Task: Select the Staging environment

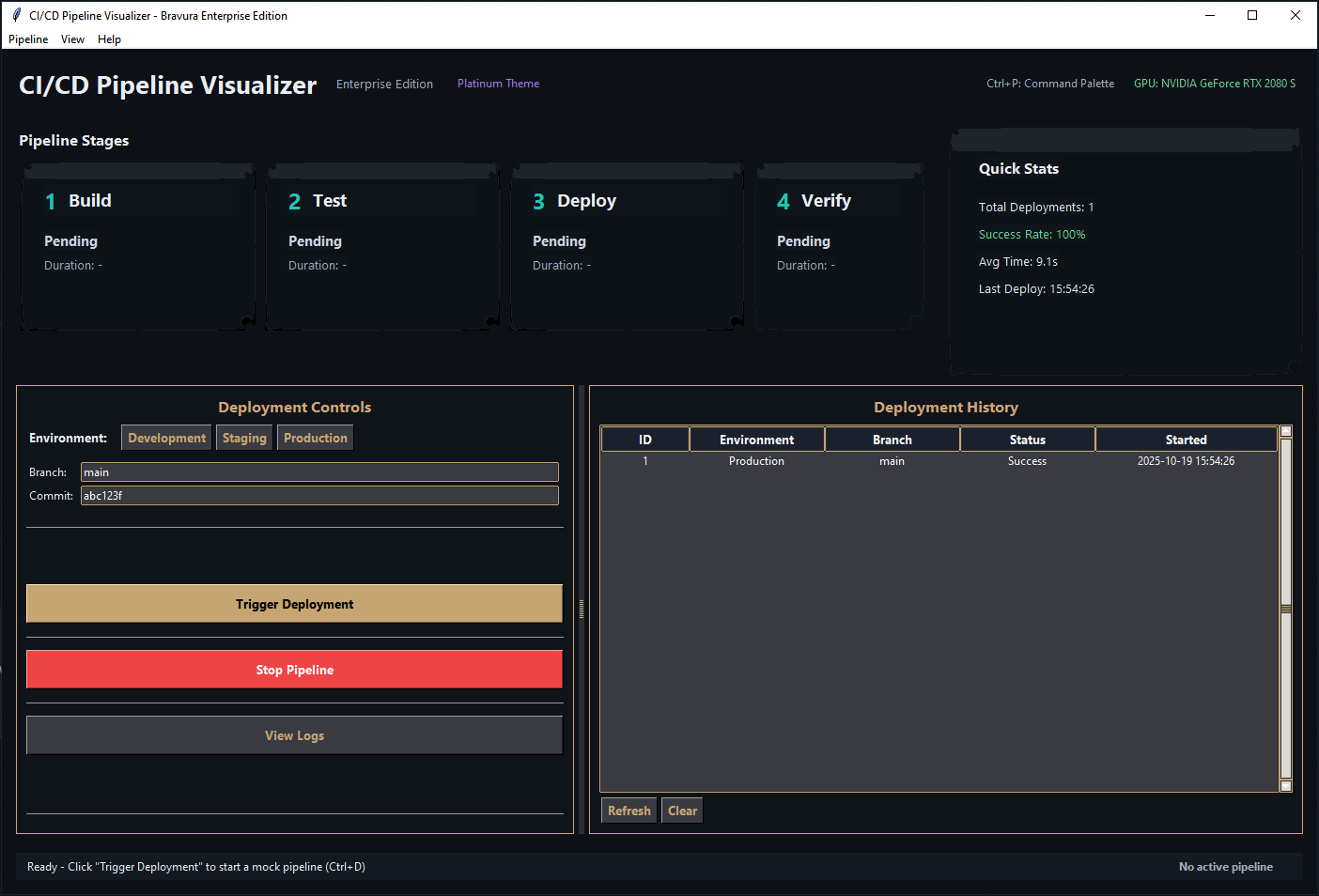Action: [243, 437]
